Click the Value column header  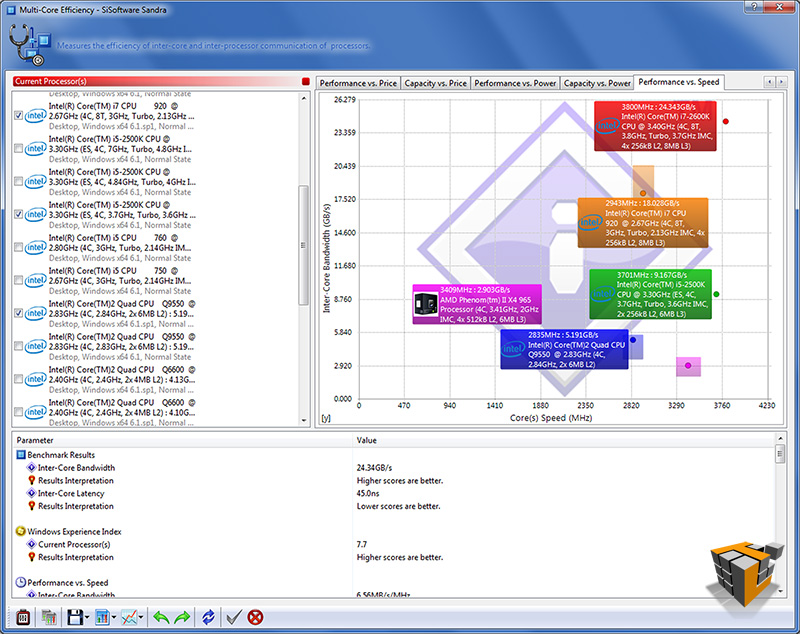tap(564, 440)
